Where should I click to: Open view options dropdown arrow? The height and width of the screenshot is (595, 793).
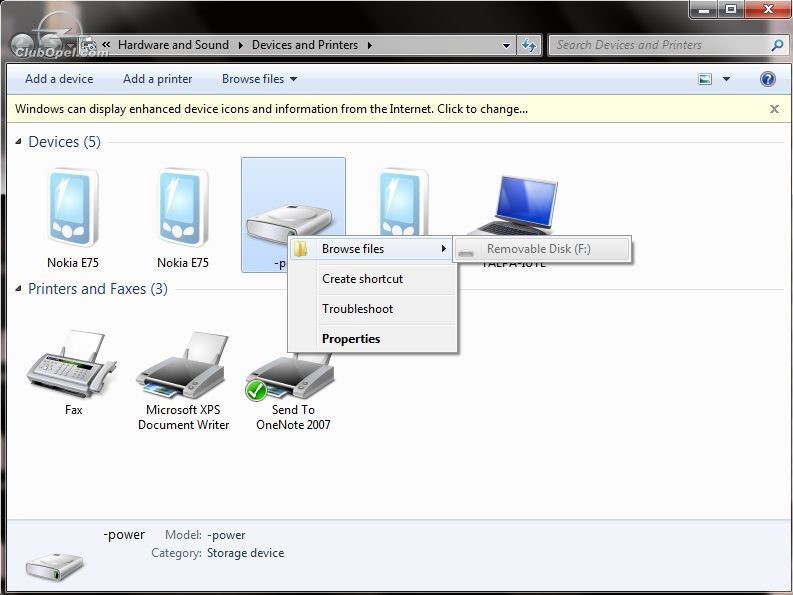pyautogui.click(x=726, y=79)
